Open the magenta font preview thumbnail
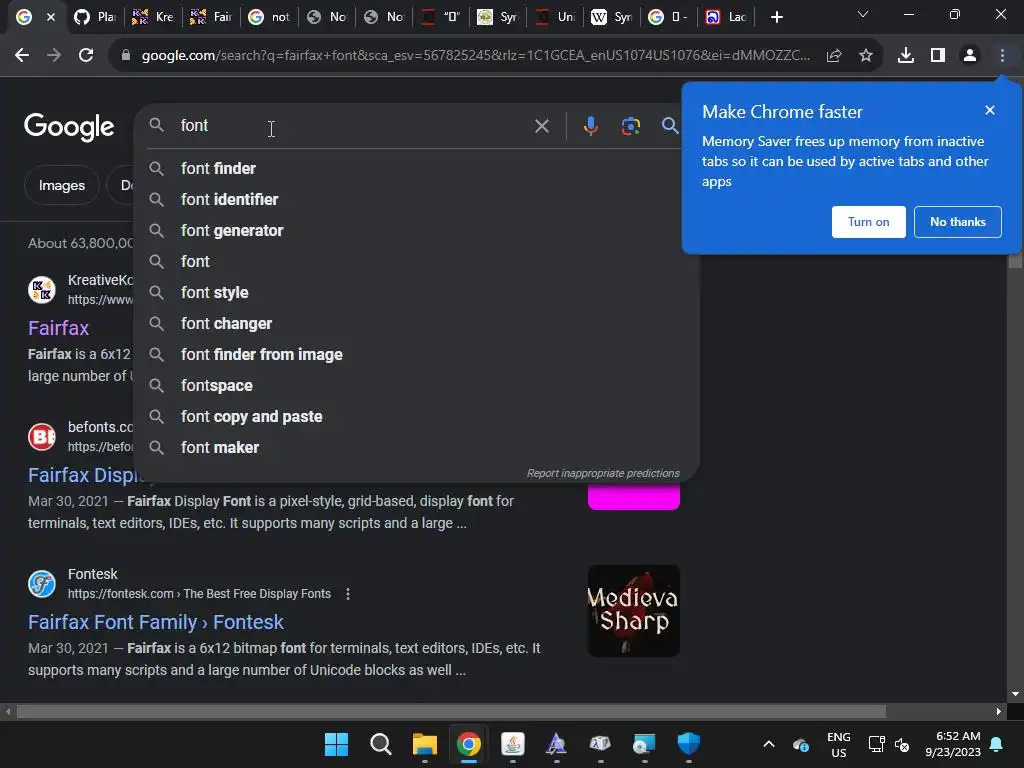The height and width of the screenshot is (768, 1024). click(x=633, y=496)
